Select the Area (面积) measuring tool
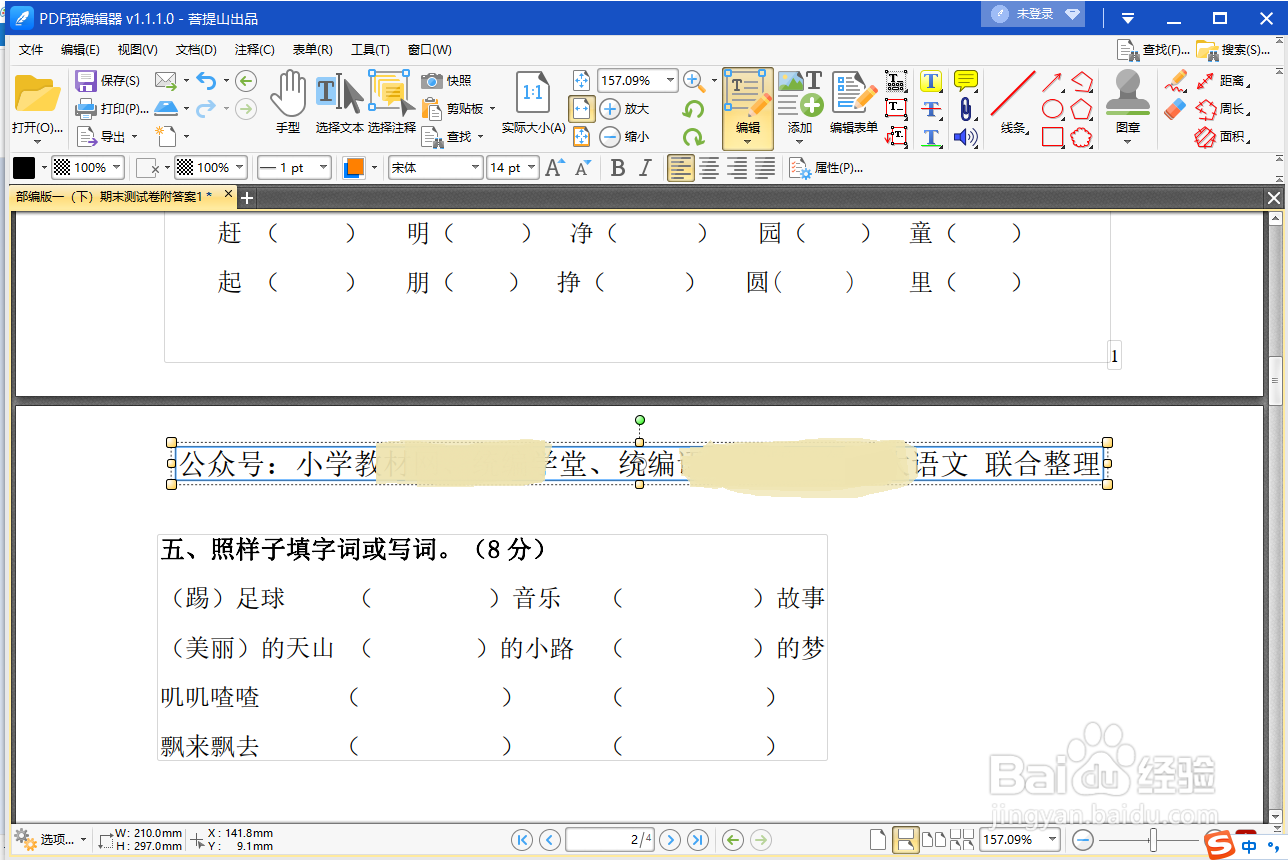This screenshot has height=860, width=1288. (x=1222, y=137)
